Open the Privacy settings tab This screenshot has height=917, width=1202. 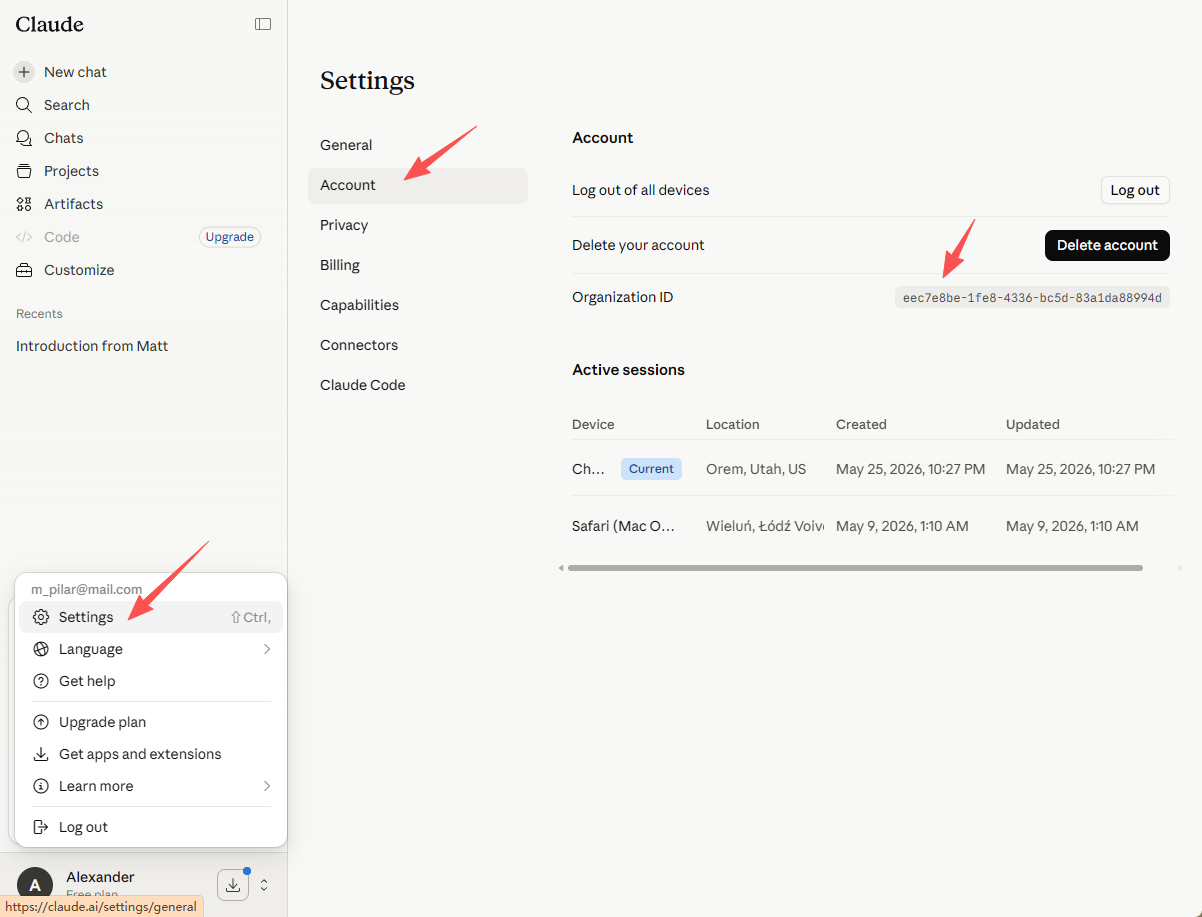click(418, 225)
